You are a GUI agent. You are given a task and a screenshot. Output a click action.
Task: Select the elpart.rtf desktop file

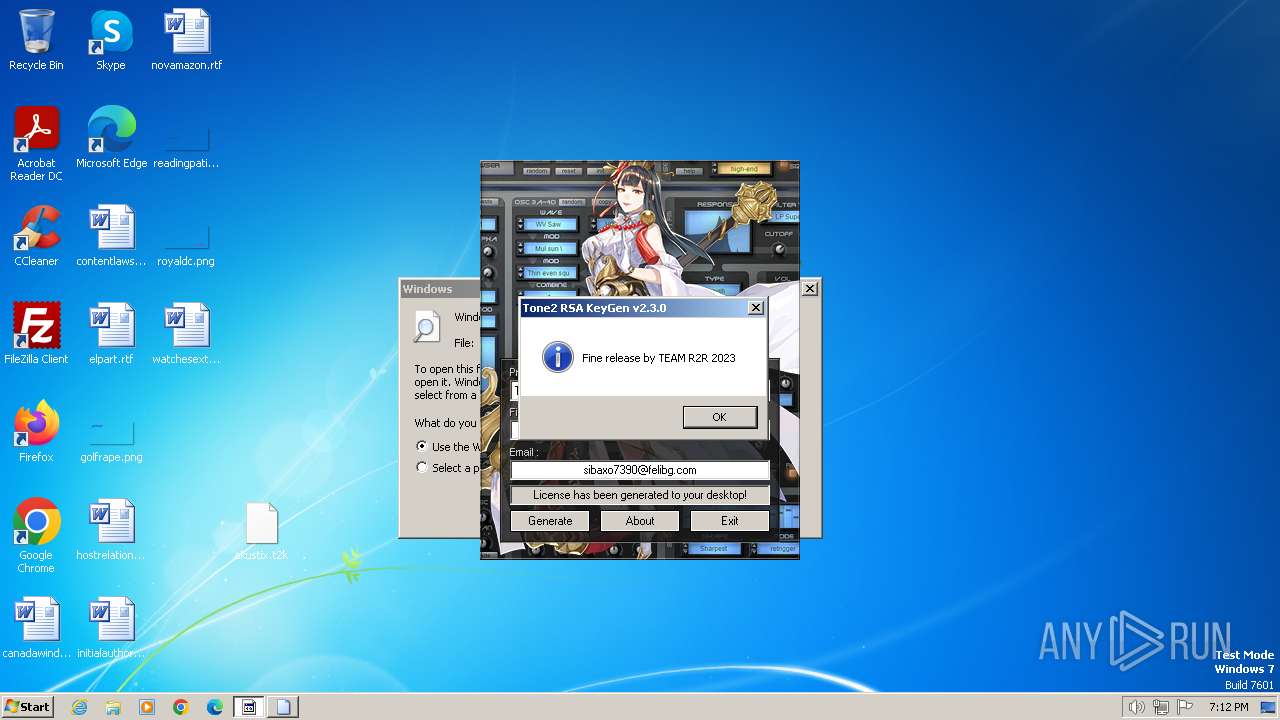(x=111, y=334)
